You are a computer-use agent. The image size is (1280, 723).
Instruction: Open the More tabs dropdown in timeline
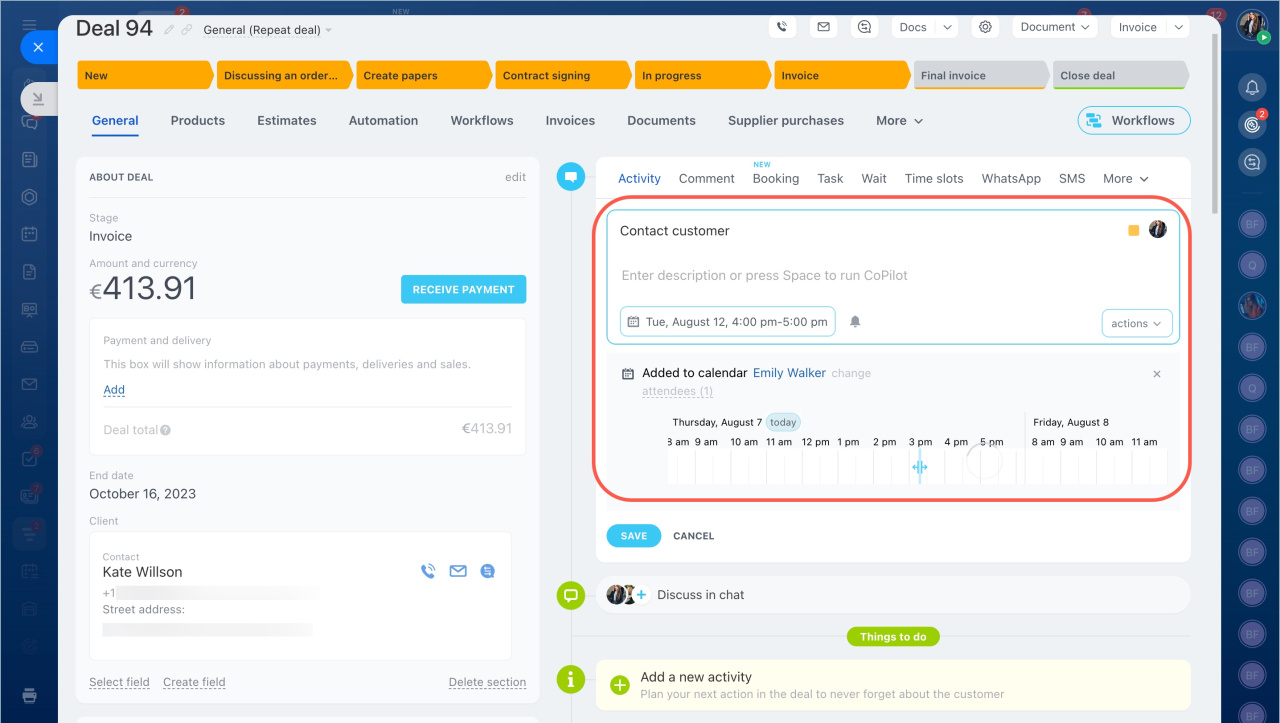1125,178
